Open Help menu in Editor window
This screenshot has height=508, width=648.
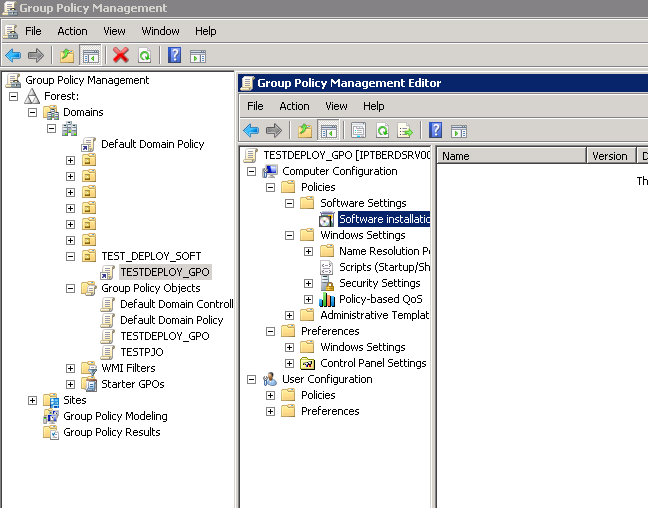point(374,106)
